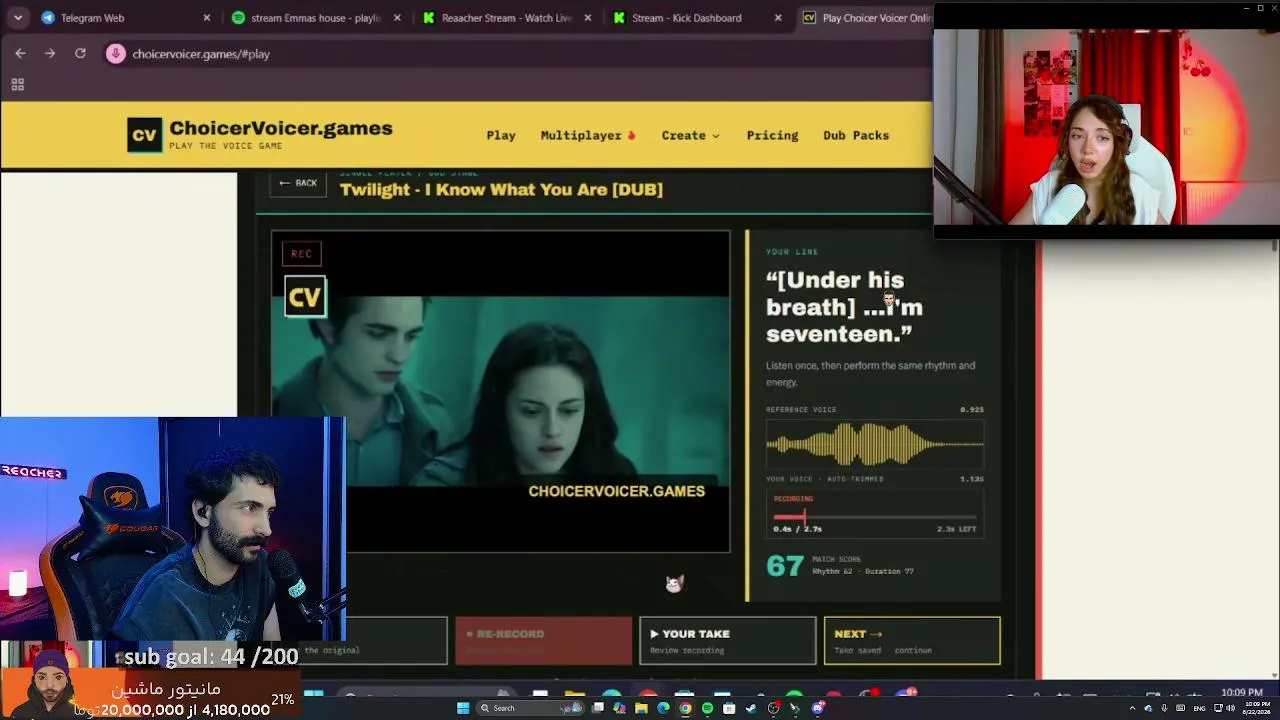Reload the current browser page
Image resolution: width=1280 pixels, height=720 pixels.
pyautogui.click(x=80, y=54)
